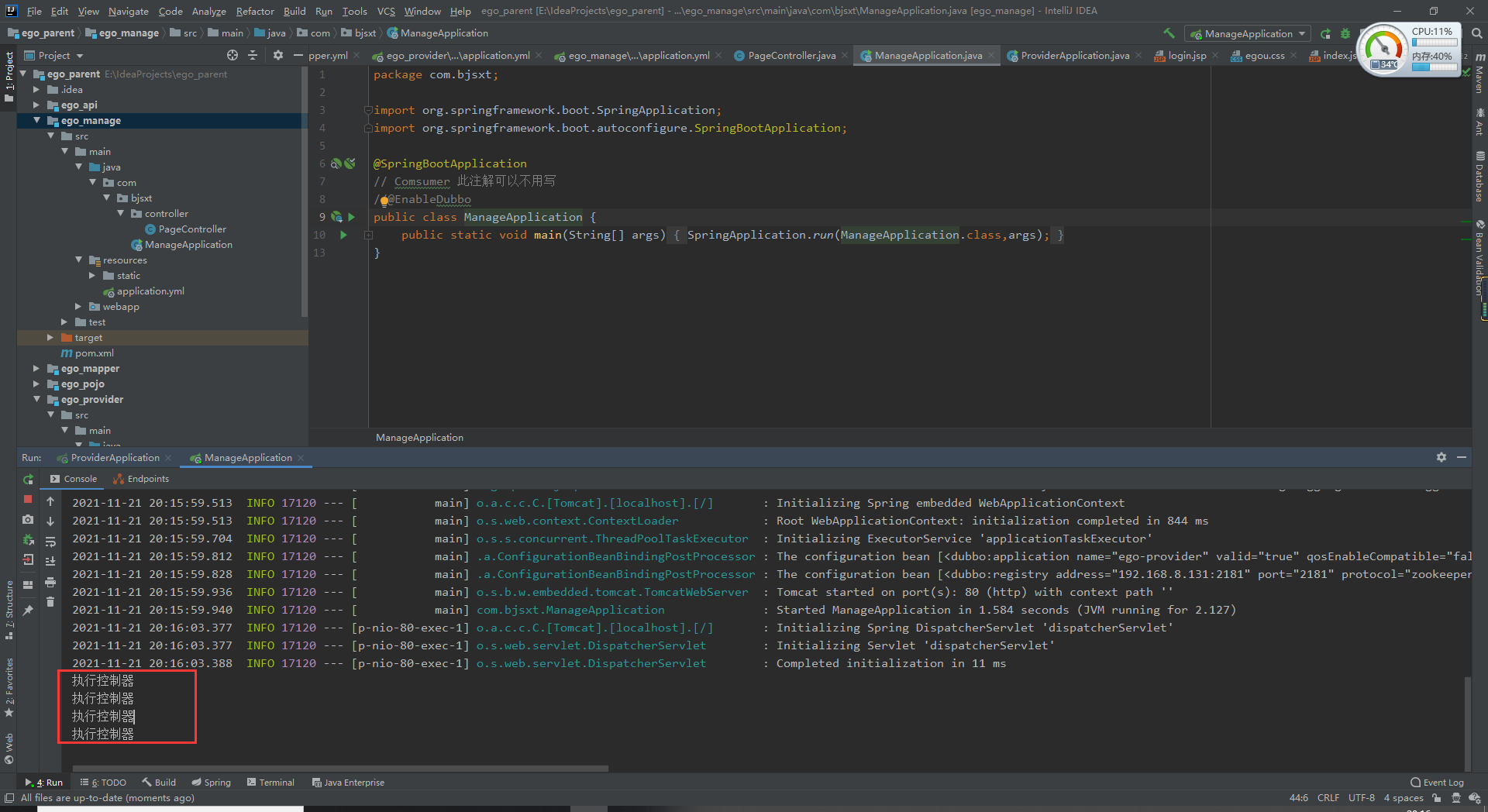Open the Endpoints tab
Image resolution: width=1488 pixels, height=812 pixels.
coord(141,479)
